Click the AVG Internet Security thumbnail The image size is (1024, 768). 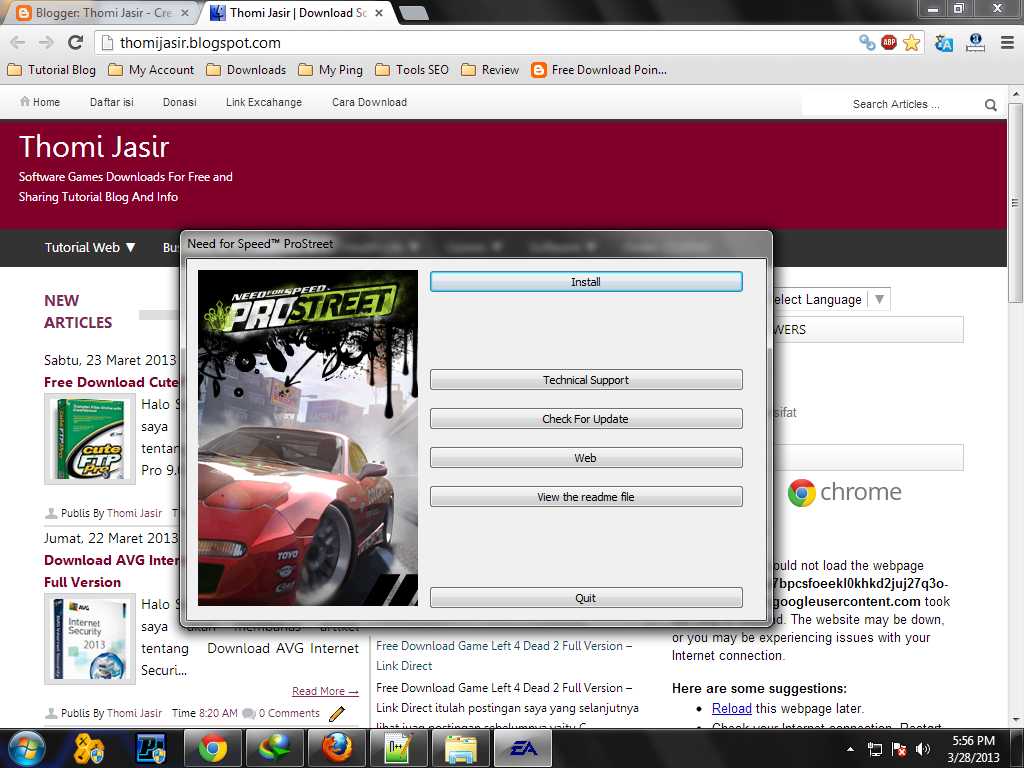coord(90,639)
